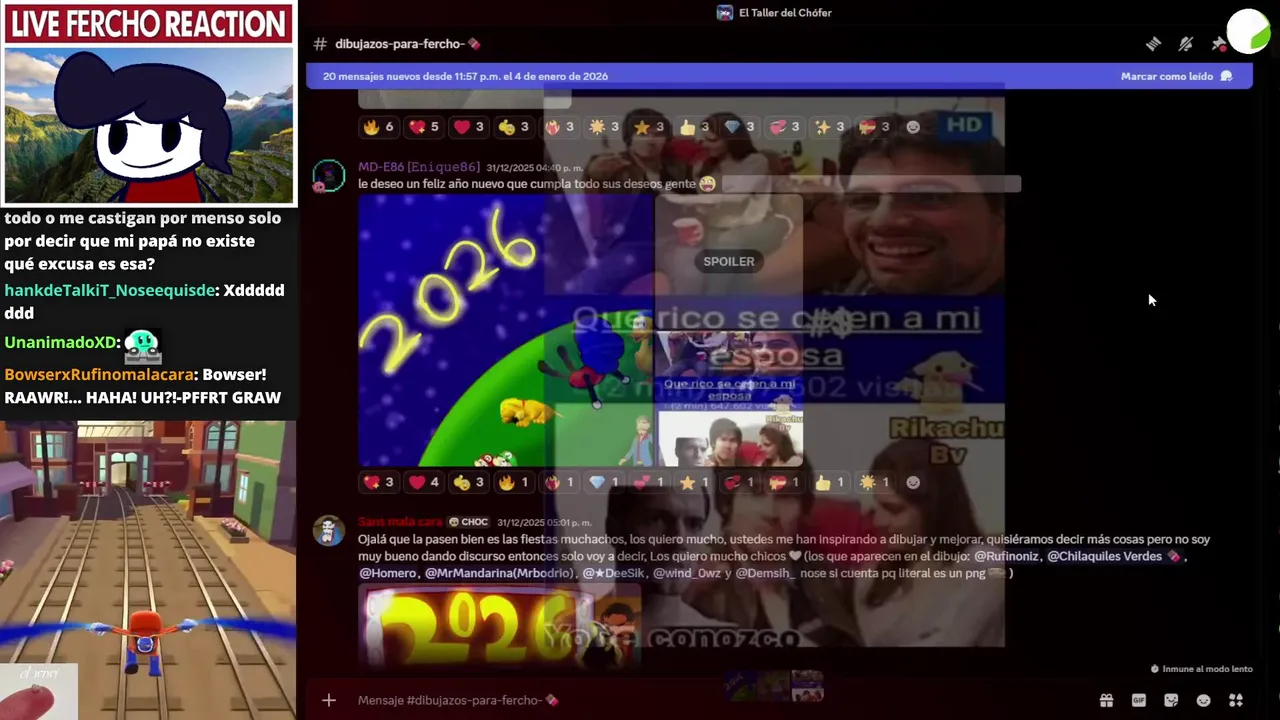The image size is (1280, 720).
Task: Open the gift icon in message bar
Action: (1106, 700)
